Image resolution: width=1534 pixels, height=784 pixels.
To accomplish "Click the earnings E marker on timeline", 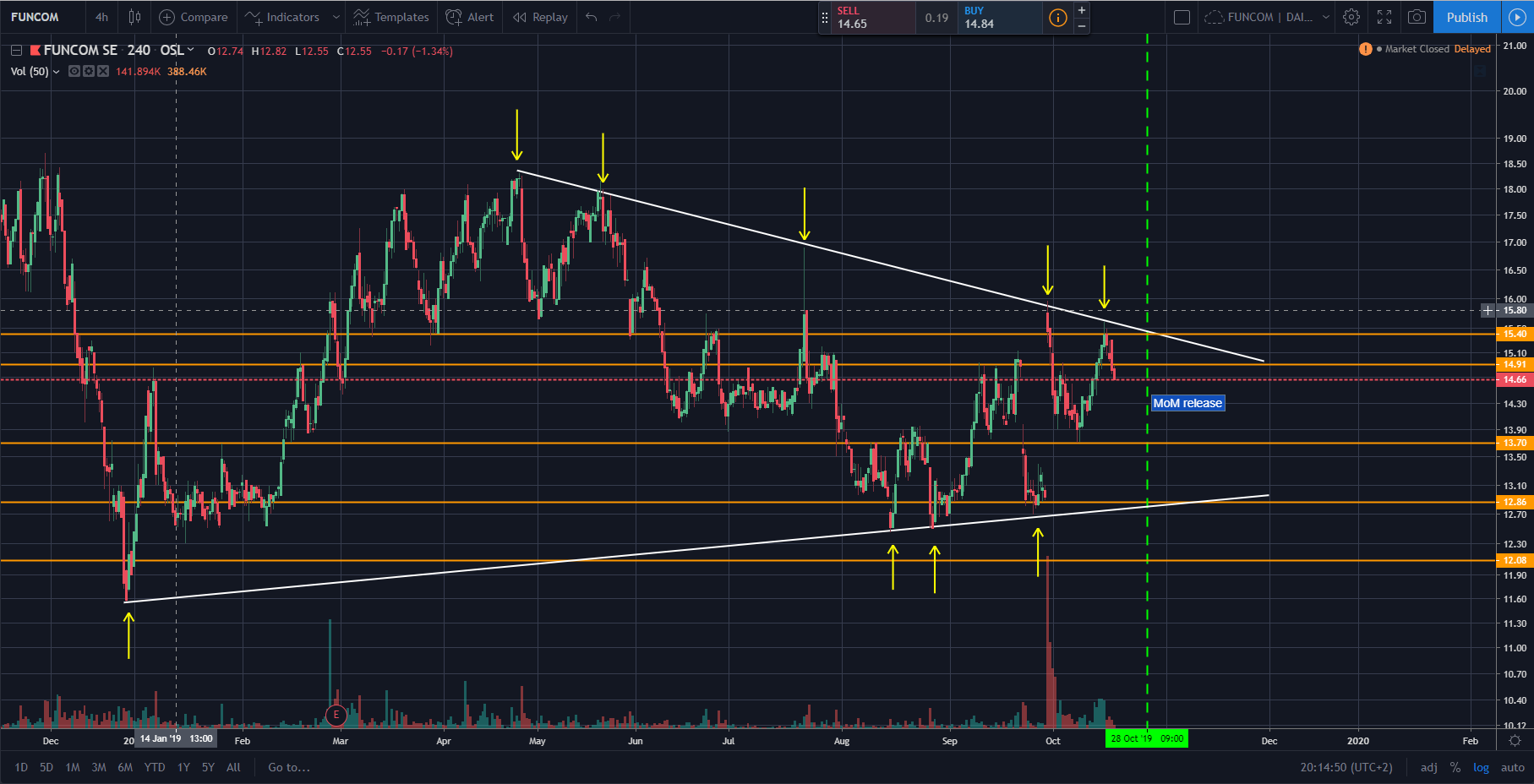I will point(336,715).
